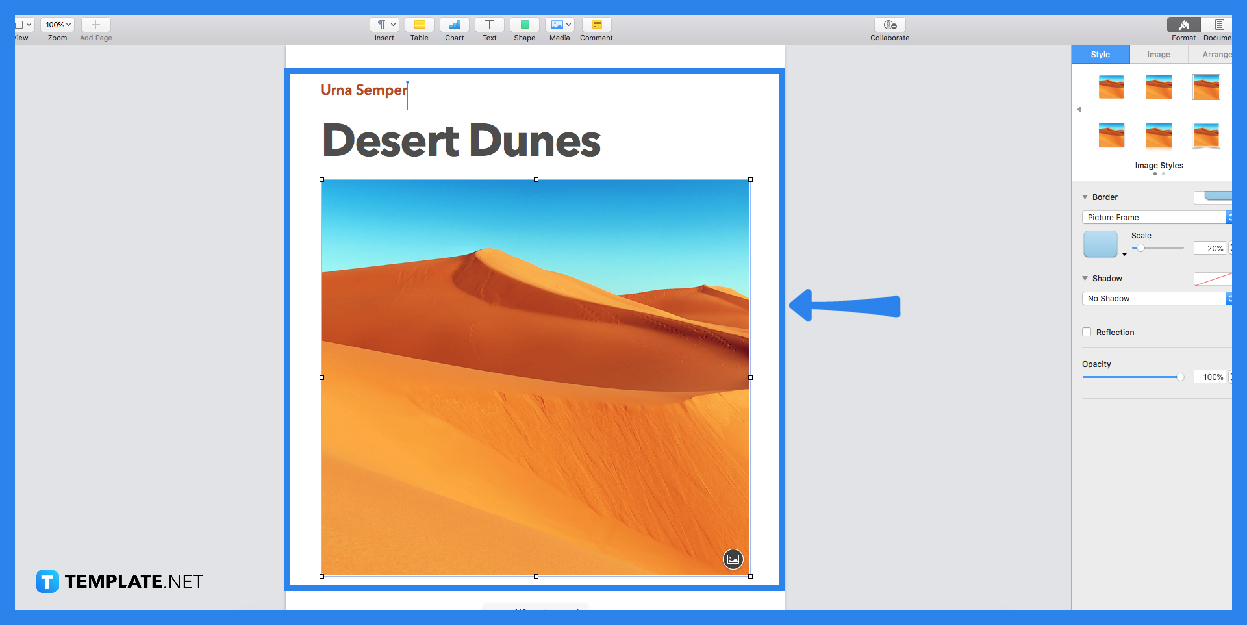Apply the bottom-left image style
Viewport: 1247px width, 625px height.
tap(1111, 135)
